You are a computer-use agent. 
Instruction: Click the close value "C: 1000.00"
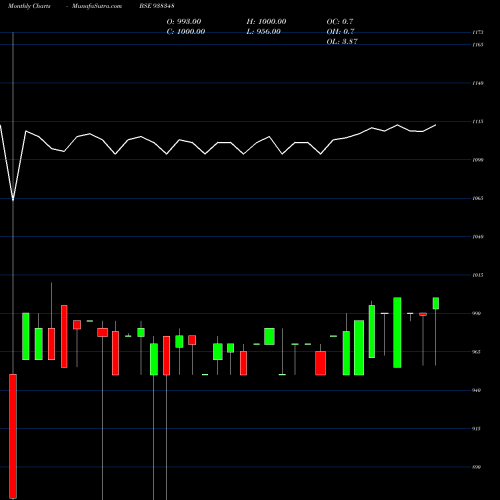(186, 31)
